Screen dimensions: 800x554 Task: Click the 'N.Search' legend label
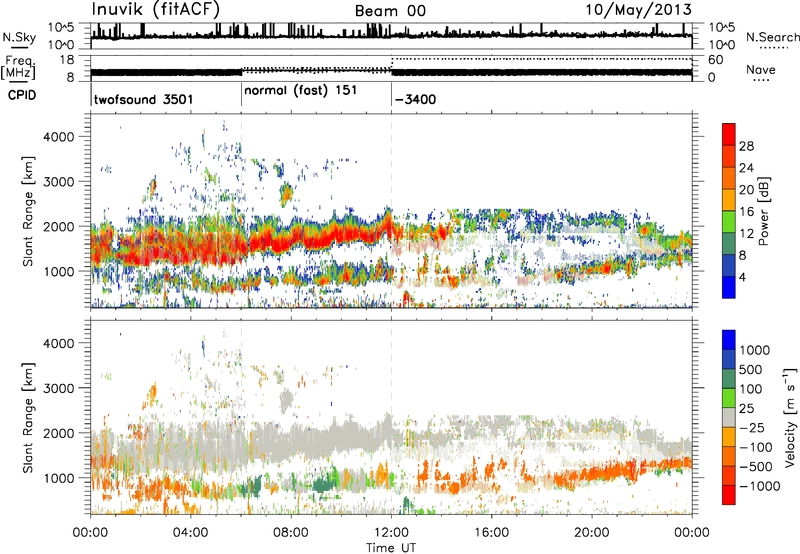[x=772, y=37]
